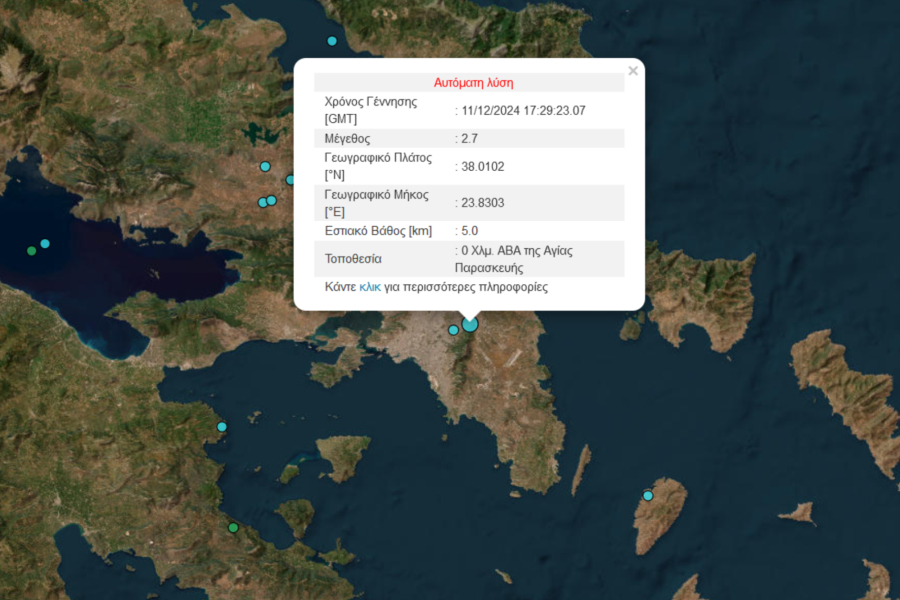The height and width of the screenshot is (600, 900).
Task: Select the large epicenter marker near Agia Paraskevi
Action: click(470, 325)
